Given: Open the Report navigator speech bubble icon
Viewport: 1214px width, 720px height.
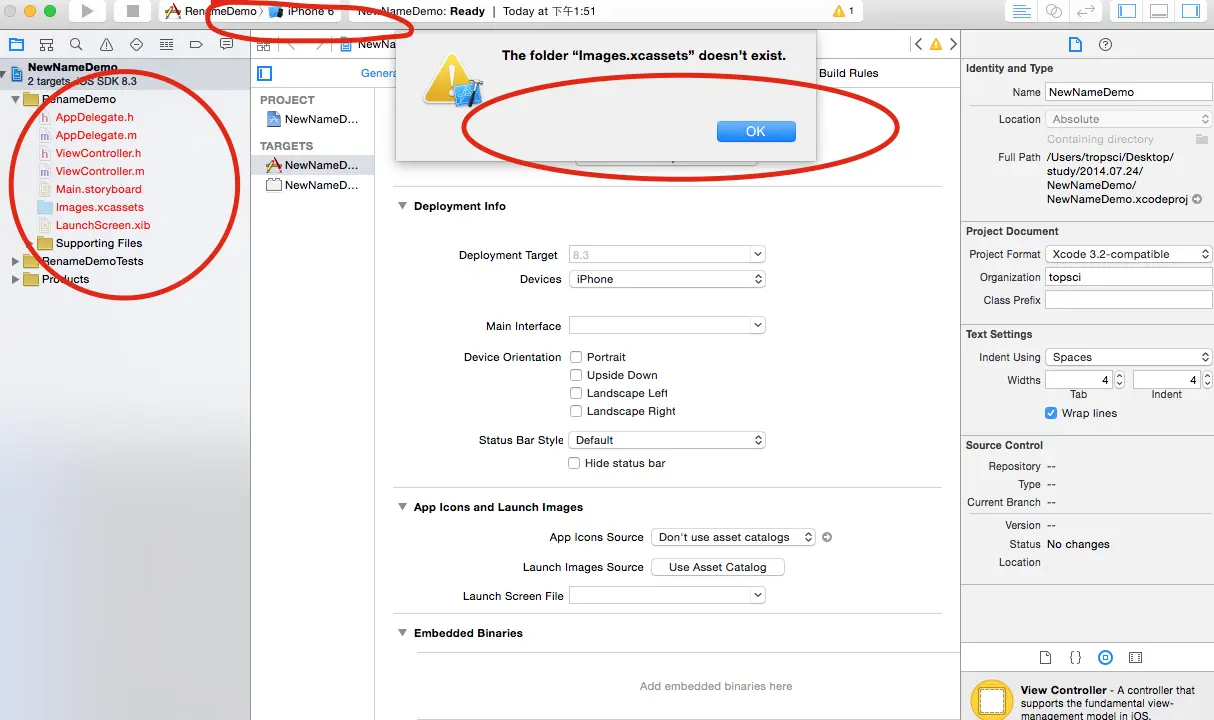Looking at the screenshot, I should click(226, 45).
